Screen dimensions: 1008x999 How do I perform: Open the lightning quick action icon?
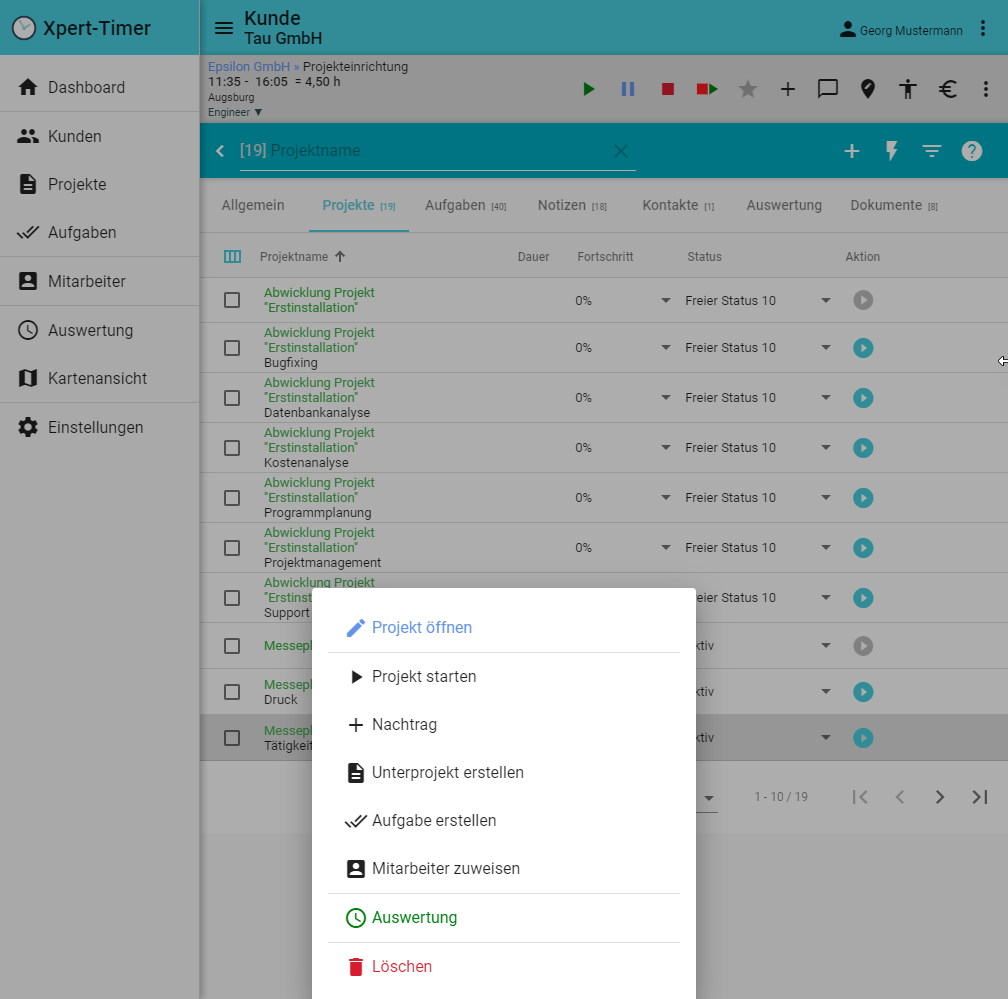click(x=892, y=151)
